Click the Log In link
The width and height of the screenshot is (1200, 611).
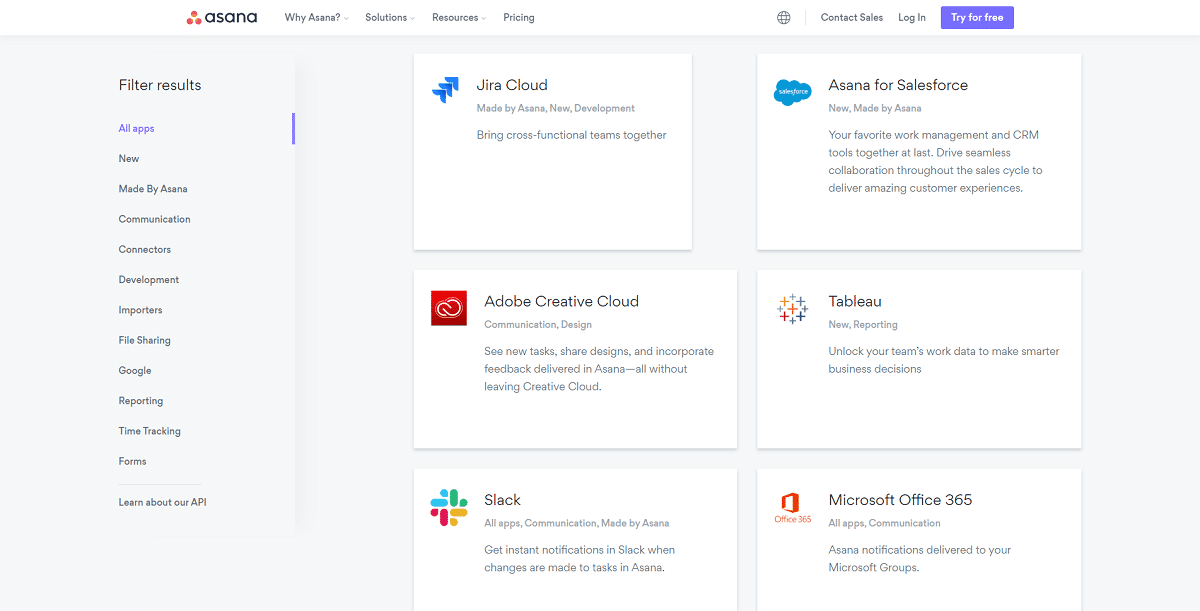[911, 17]
